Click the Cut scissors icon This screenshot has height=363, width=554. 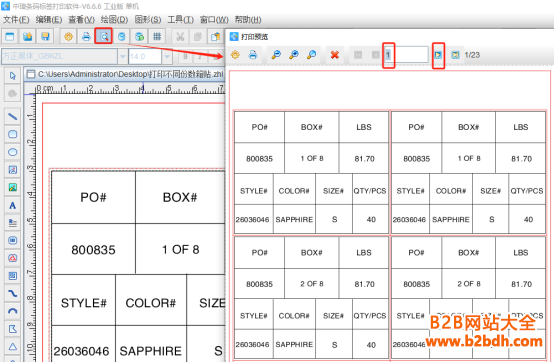180,36
